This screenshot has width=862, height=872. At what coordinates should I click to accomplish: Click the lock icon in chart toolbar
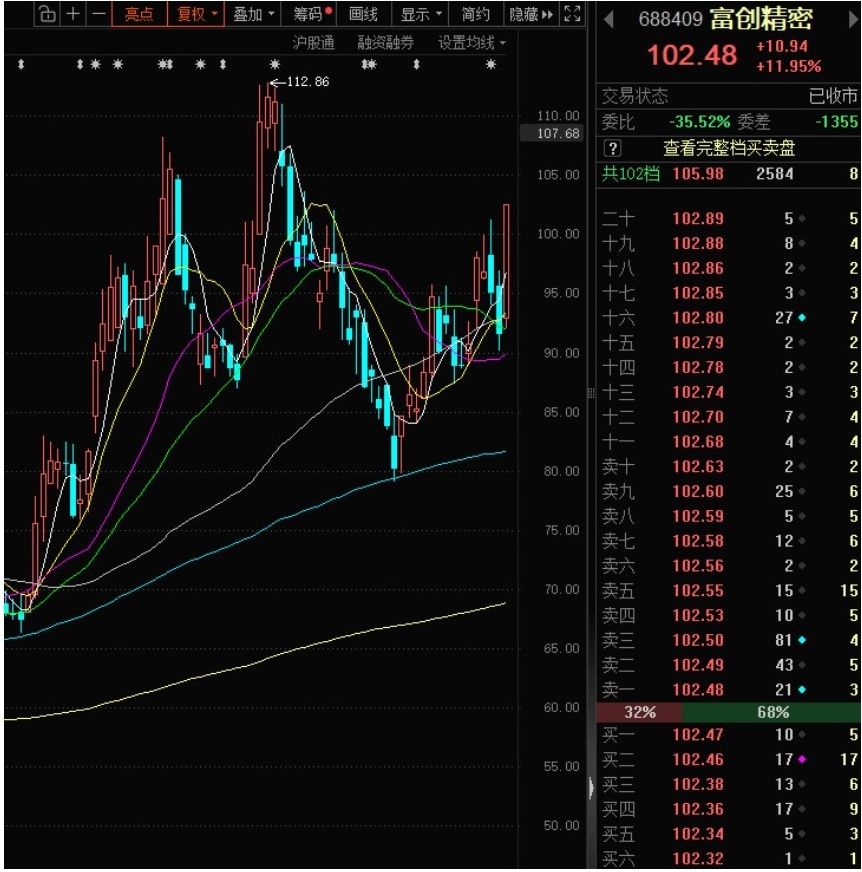pos(47,14)
